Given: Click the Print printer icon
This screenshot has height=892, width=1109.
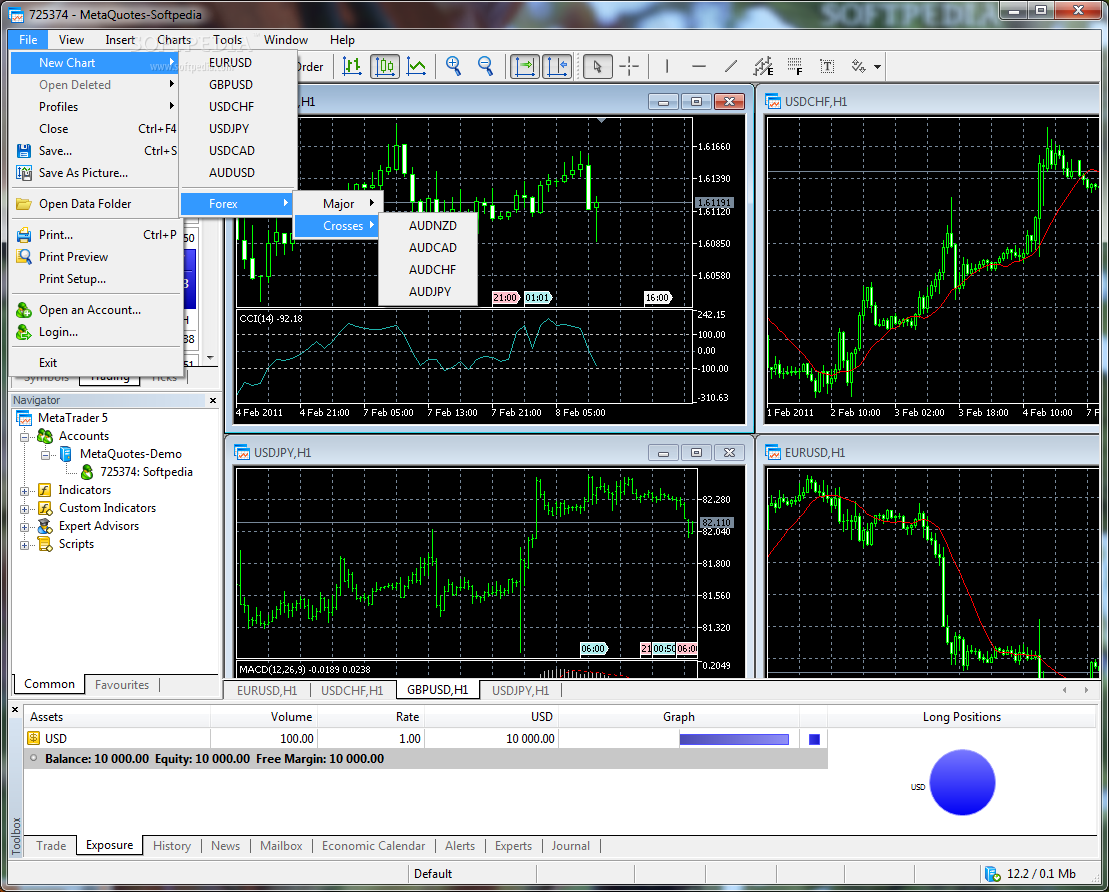Looking at the screenshot, I should coord(24,235).
